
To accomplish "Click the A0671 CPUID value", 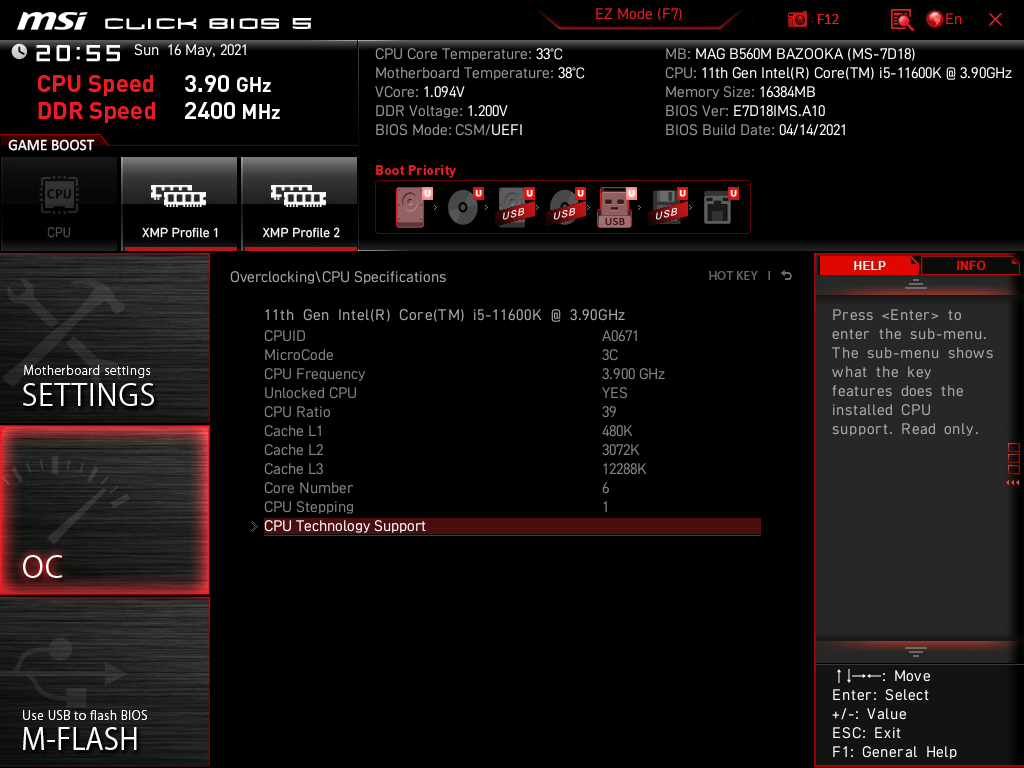I will click(620, 336).
